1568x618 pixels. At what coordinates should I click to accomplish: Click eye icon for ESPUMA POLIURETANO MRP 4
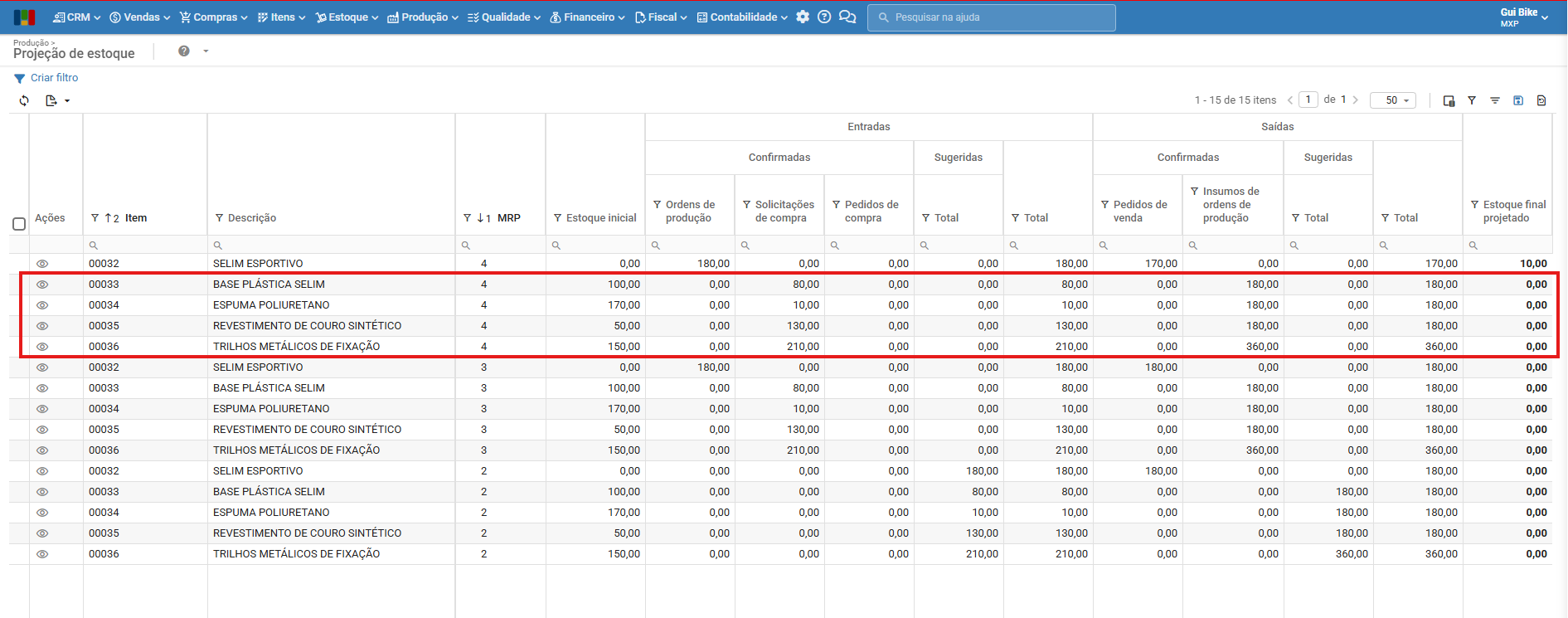click(x=42, y=305)
